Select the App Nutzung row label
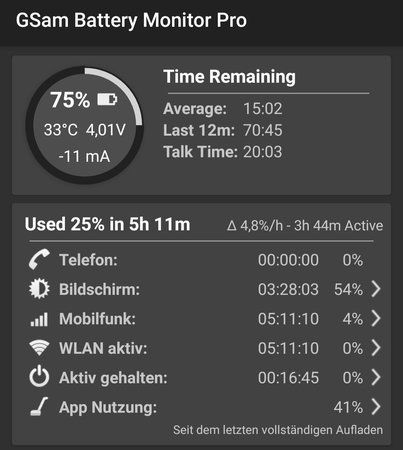The width and height of the screenshot is (403, 450). click(108, 408)
